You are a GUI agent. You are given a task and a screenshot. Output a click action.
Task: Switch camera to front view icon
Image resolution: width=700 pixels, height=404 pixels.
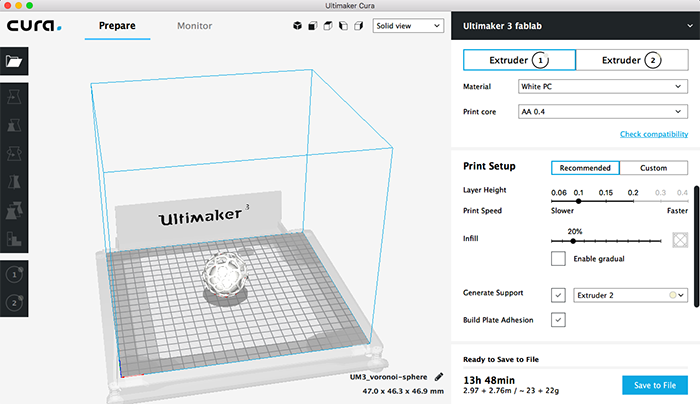312,26
